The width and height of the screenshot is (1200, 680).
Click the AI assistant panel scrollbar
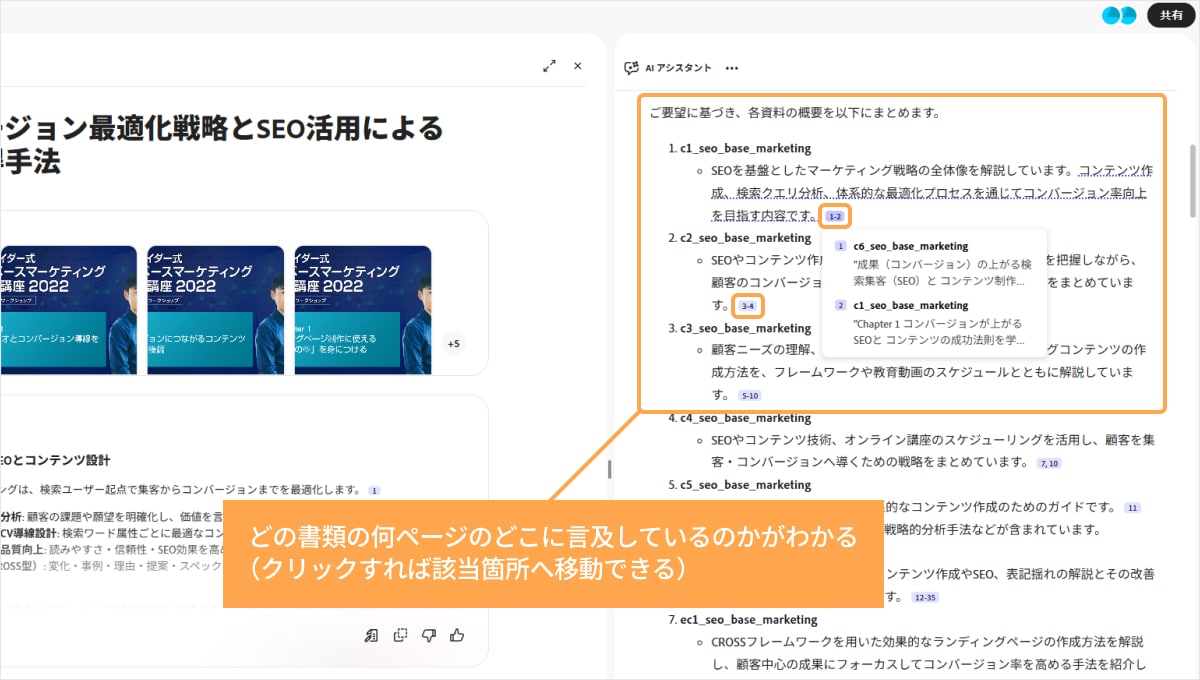[x=1192, y=180]
